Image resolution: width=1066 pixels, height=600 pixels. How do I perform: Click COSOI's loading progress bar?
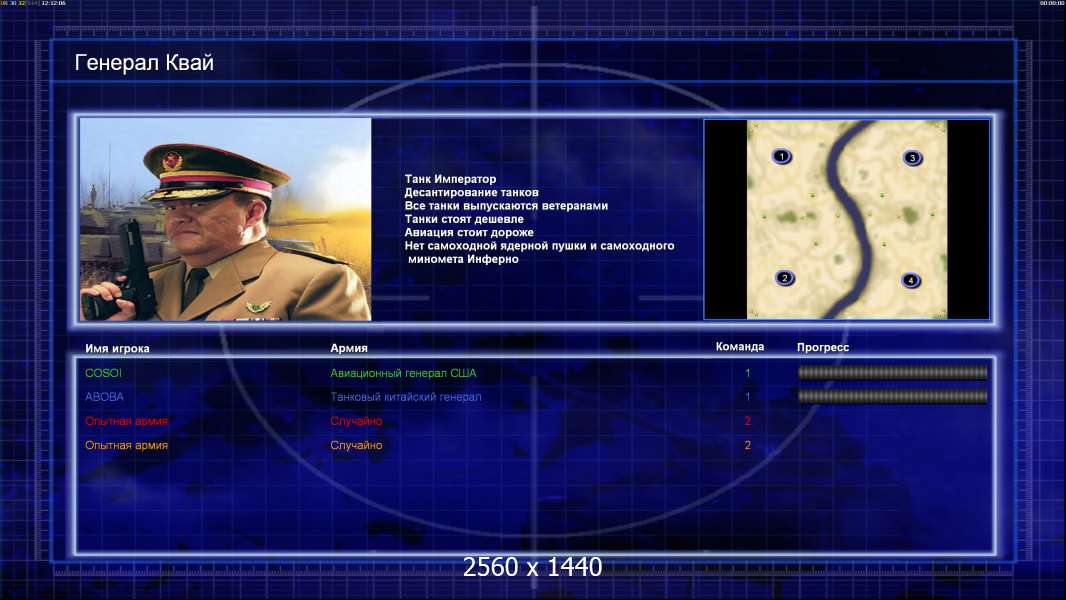[x=893, y=372]
